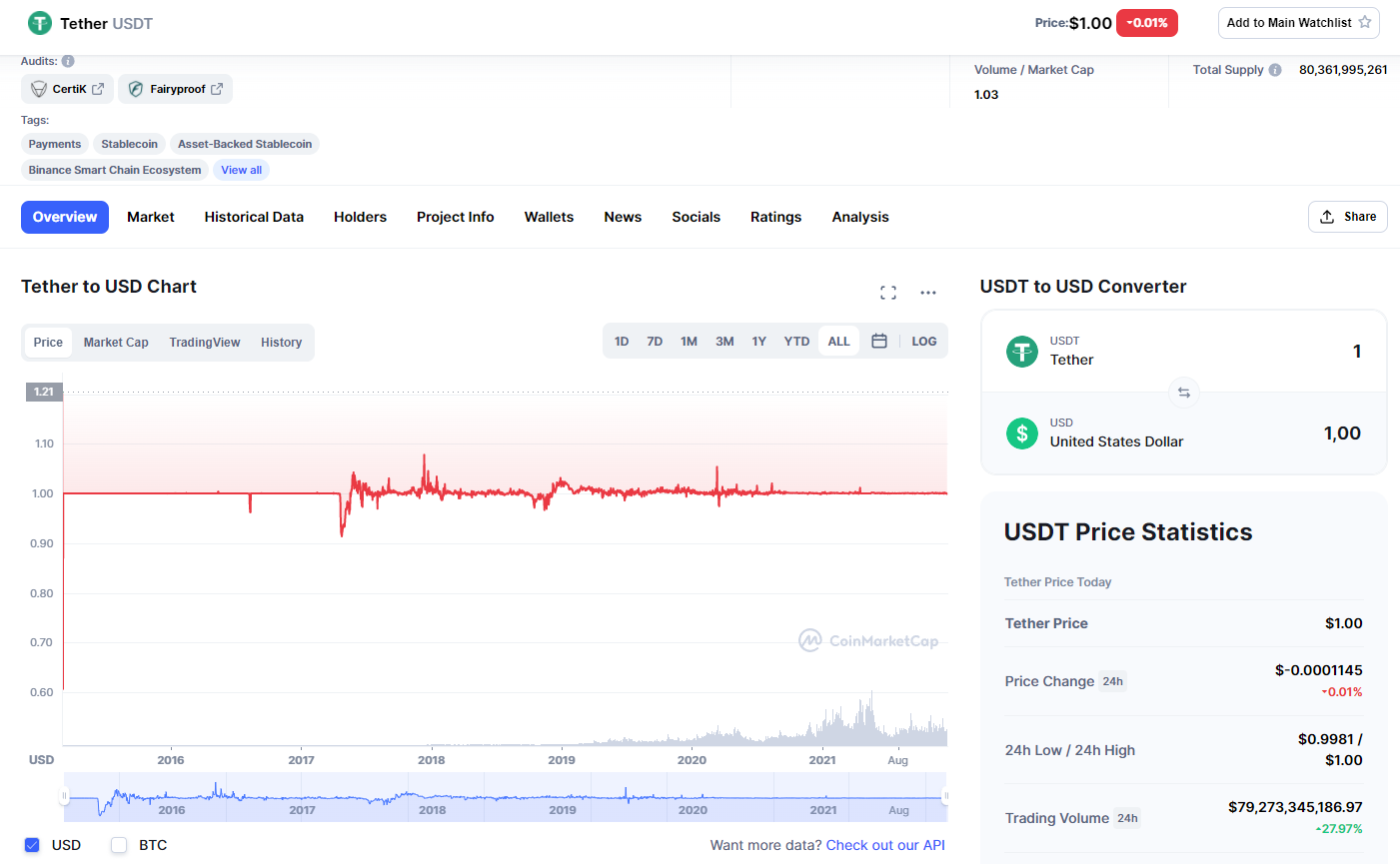
Task: Click the Volume / Market Cap label
Action: click(1034, 70)
